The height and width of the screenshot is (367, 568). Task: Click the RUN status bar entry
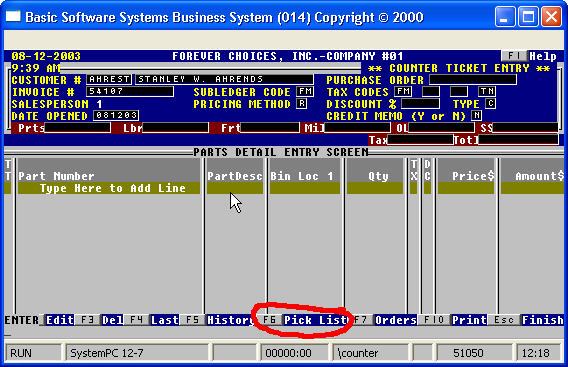(33, 353)
